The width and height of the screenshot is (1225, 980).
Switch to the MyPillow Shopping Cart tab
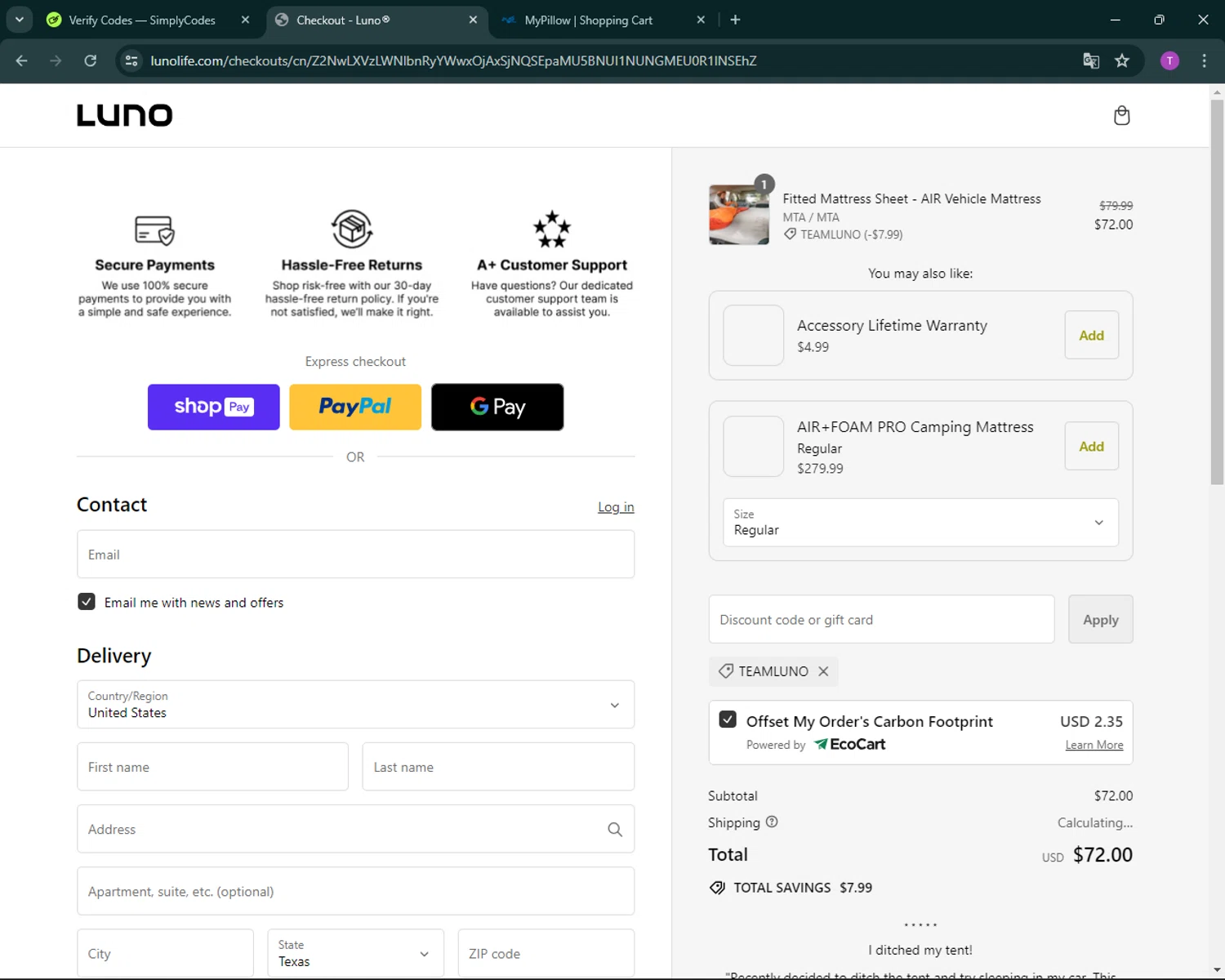588,20
